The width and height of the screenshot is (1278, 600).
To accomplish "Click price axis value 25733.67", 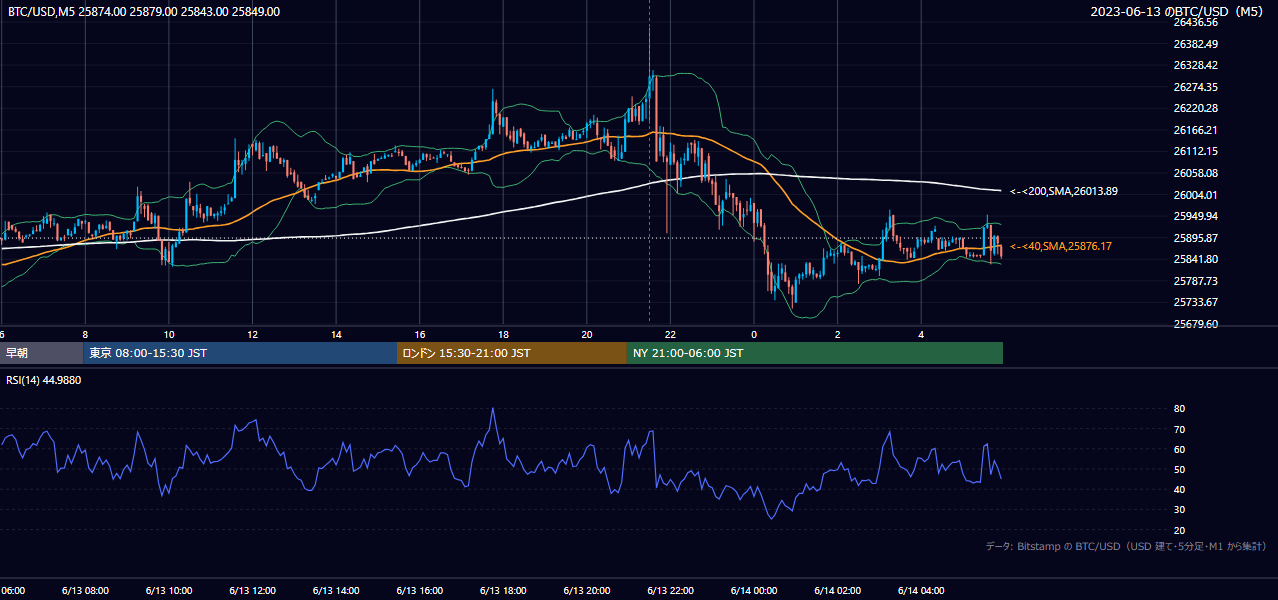I will click(x=1195, y=302).
